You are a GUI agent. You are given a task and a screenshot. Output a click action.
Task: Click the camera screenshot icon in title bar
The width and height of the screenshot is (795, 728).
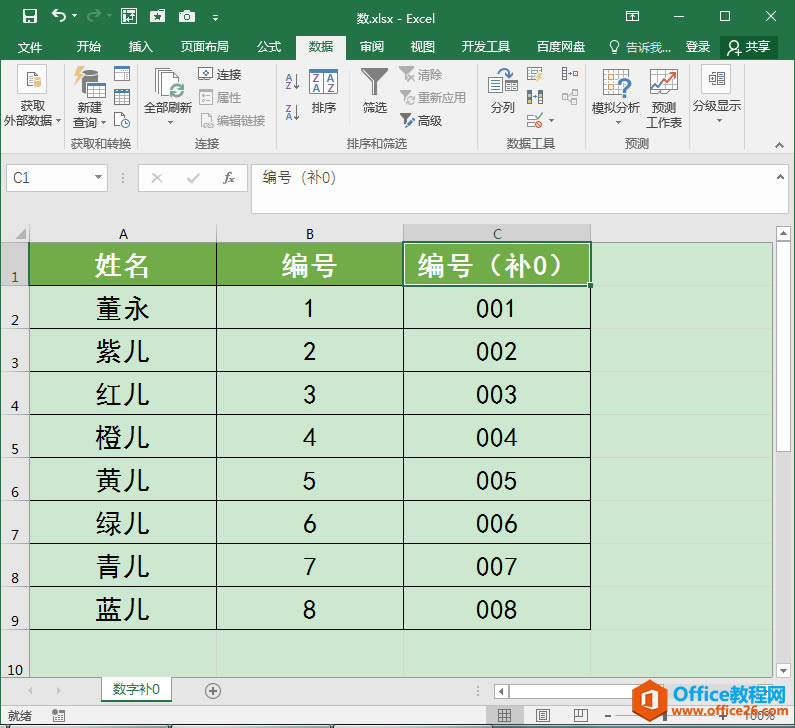pos(187,17)
